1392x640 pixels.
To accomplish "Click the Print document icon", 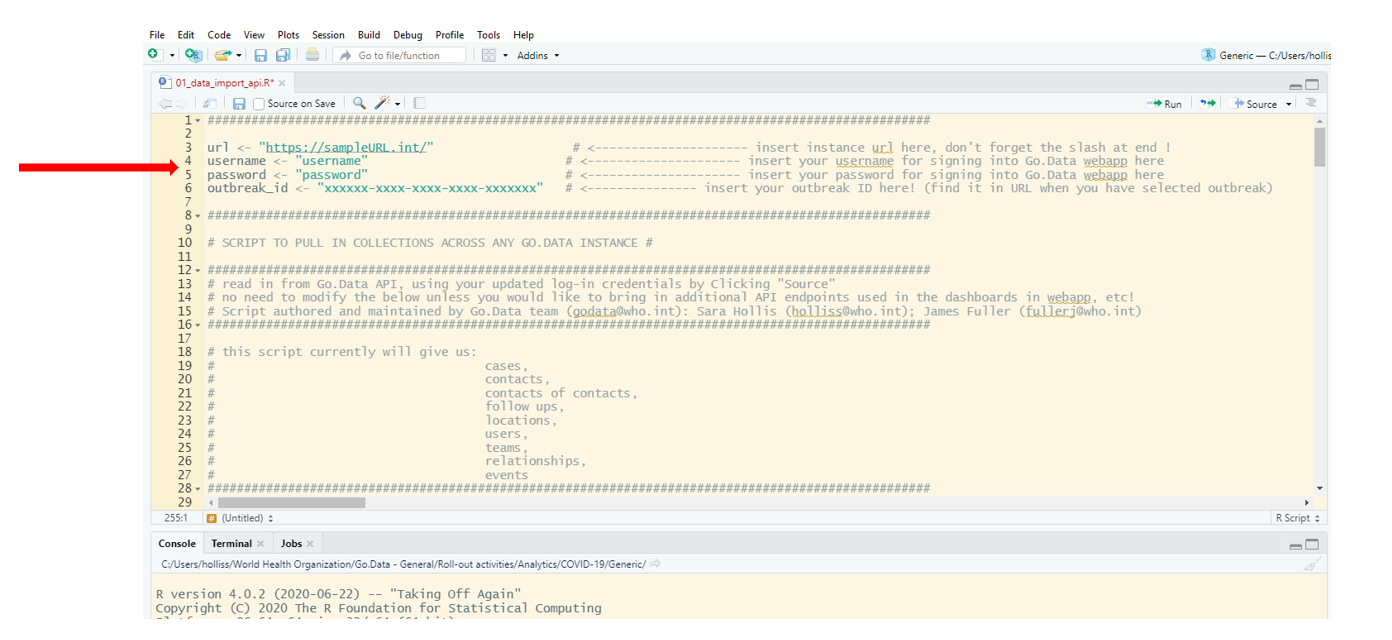I will pos(313,55).
